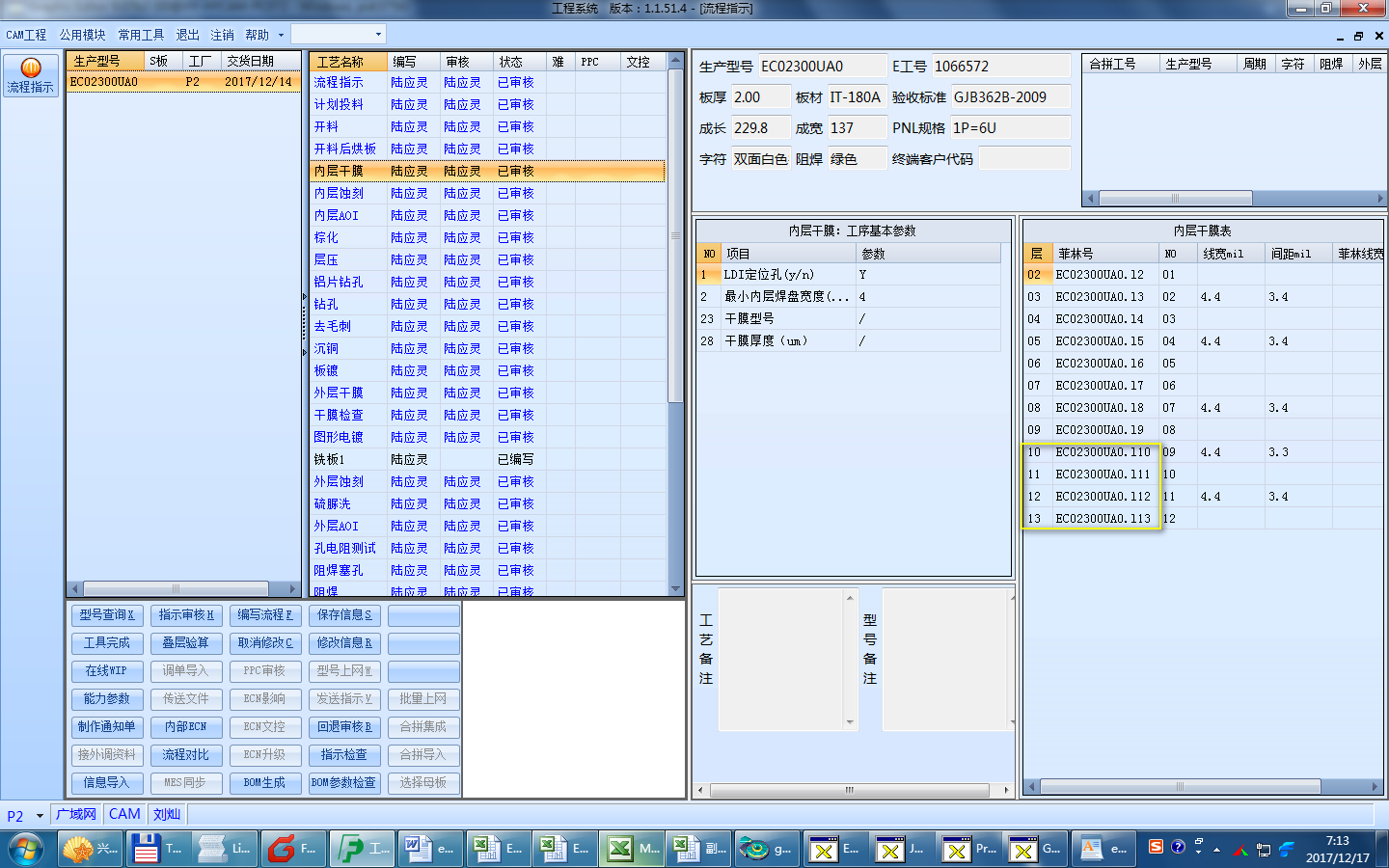
Task: Open the 公用模块 menu
Action: tap(82, 35)
